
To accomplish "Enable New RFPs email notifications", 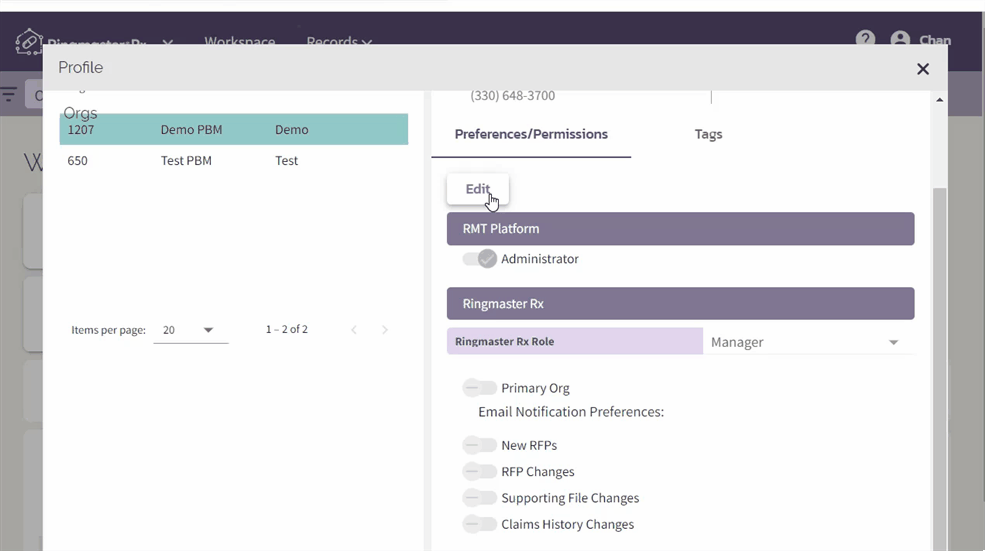I will [479, 445].
